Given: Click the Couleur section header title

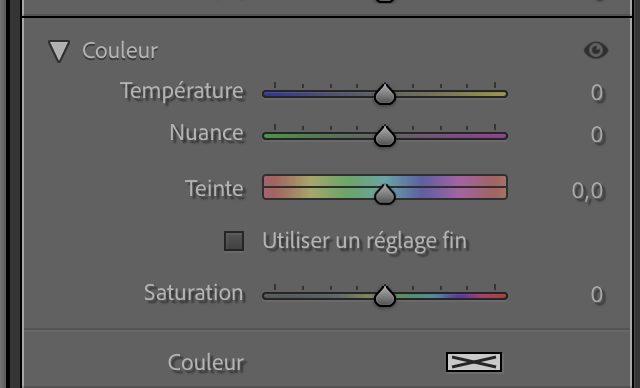Looking at the screenshot, I should (x=120, y=51).
